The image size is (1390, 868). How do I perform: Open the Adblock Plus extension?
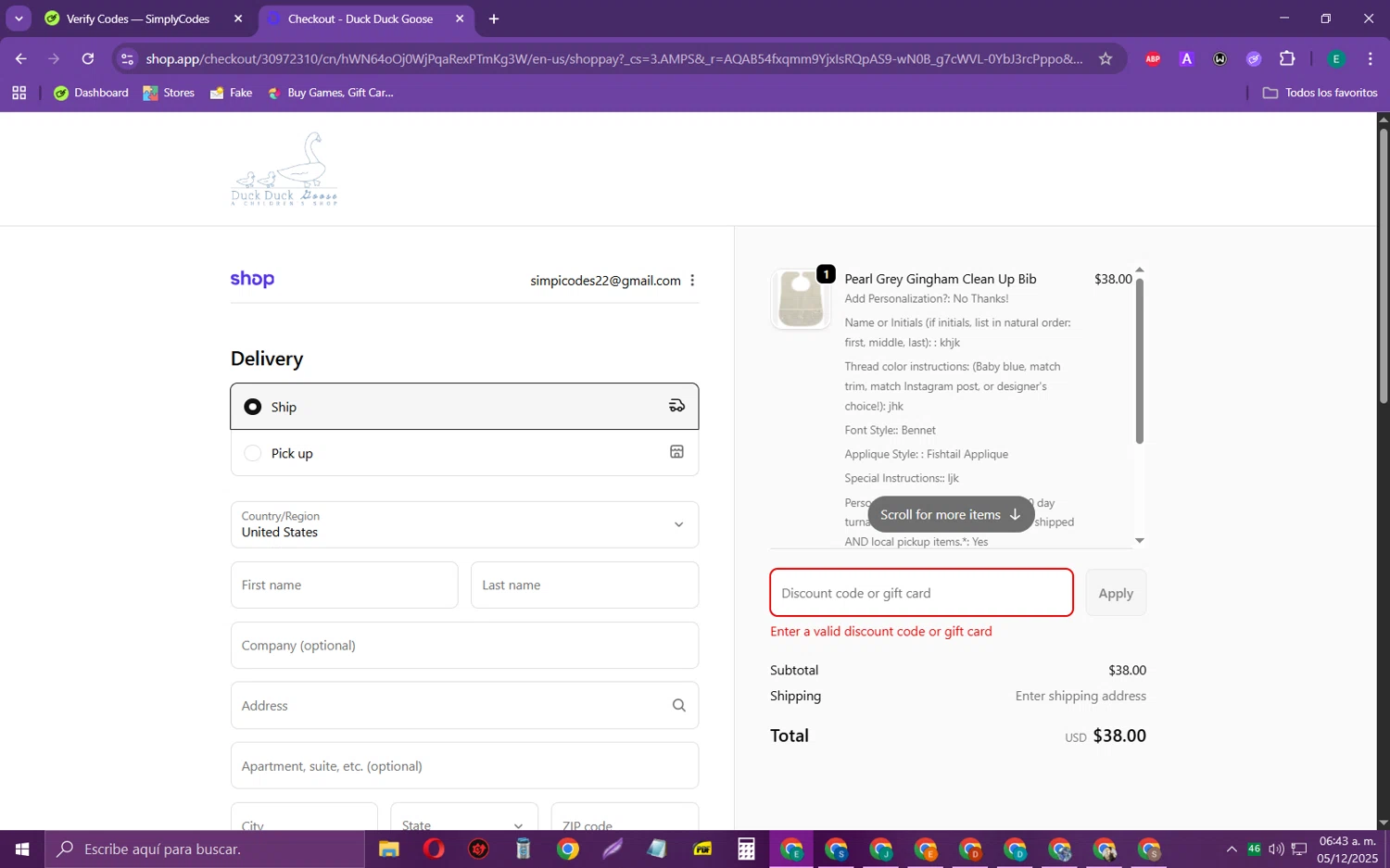1153,58
